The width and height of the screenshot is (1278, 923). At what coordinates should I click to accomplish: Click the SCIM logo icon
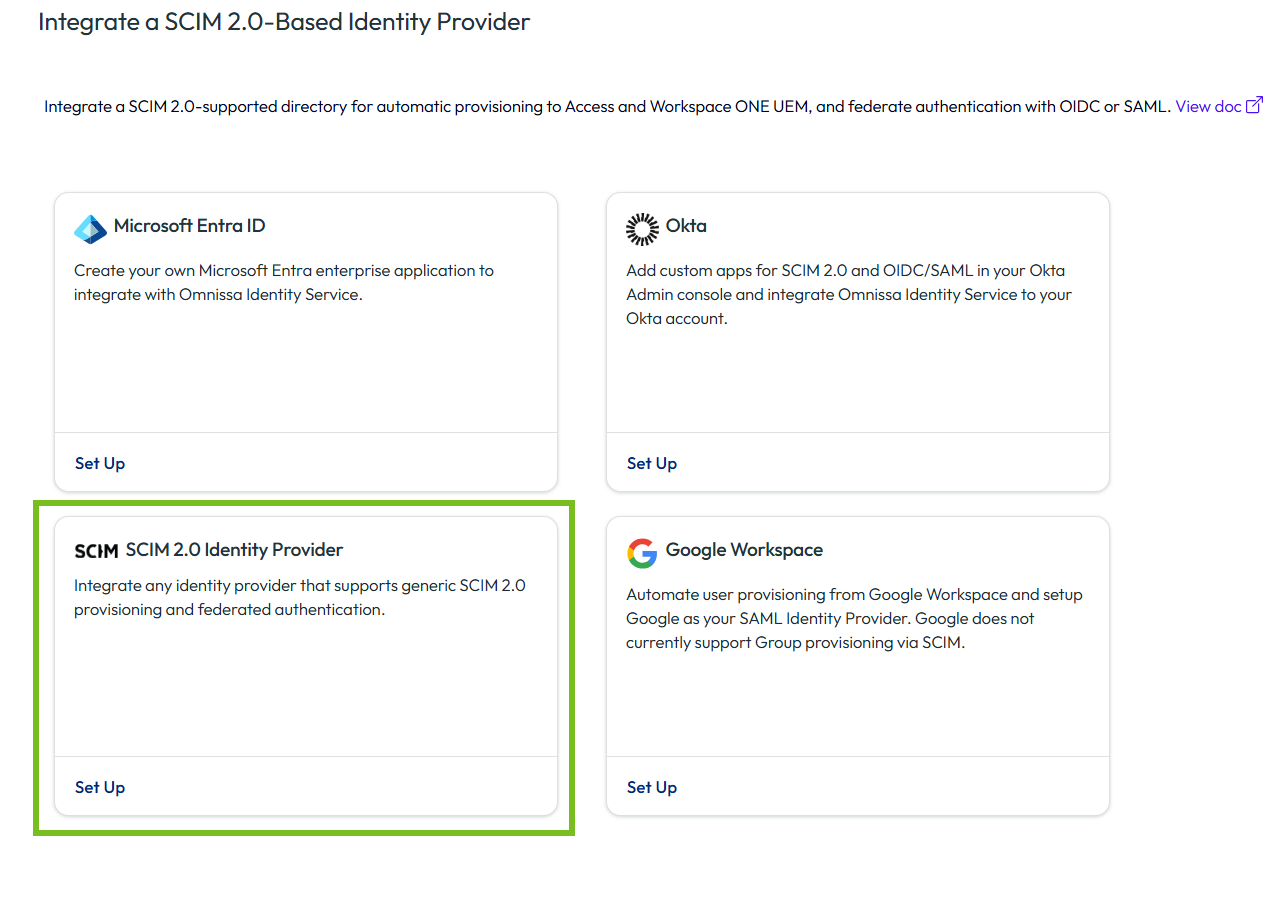[x=96, y=551]
